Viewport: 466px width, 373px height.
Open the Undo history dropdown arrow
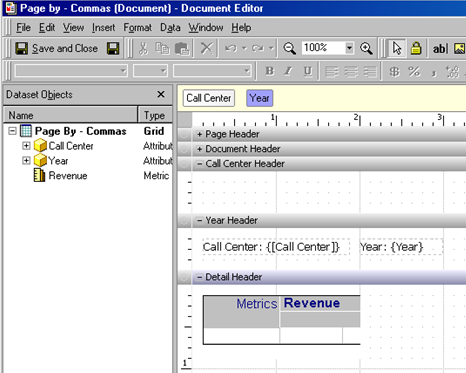pyautogui.click(x=244, y=49)
